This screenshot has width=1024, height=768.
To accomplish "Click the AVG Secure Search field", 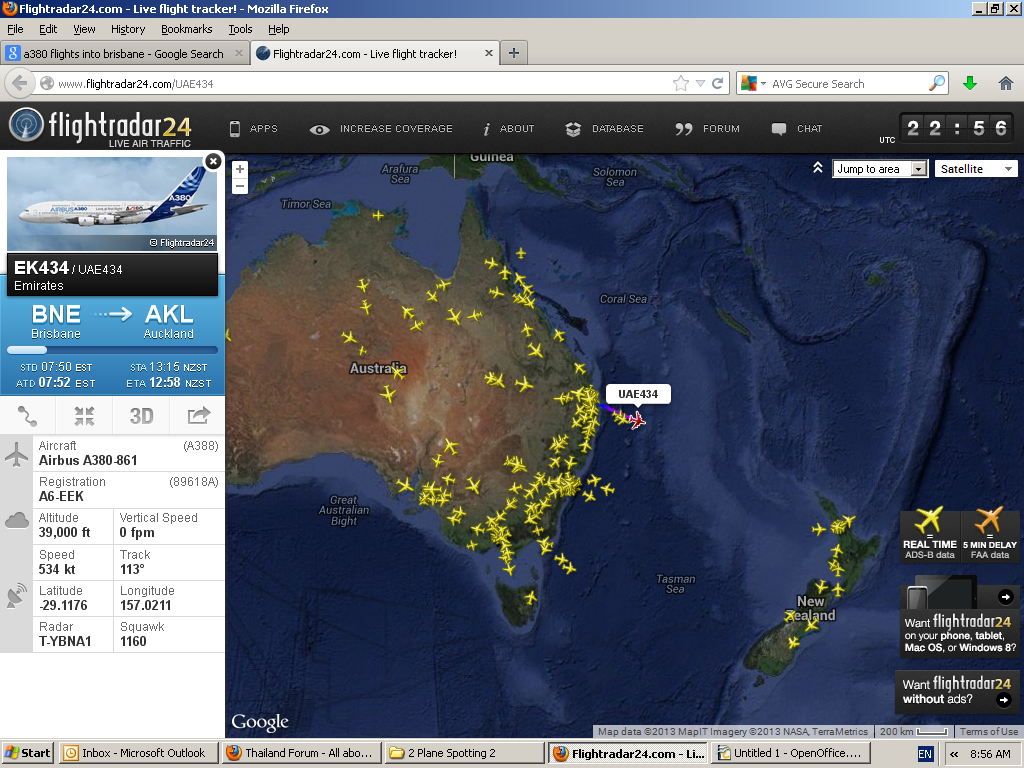I will point(845,84).
